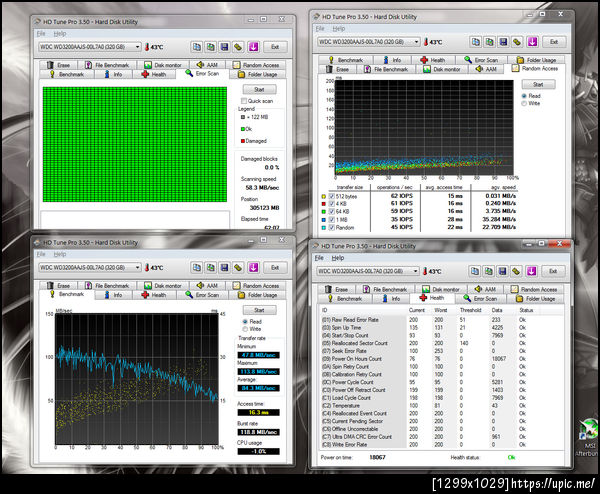Click screenshot copy icon in Random Access window
Image resolution: width=600 pixels, height=494 pixels.
pyautogui.click(x=489, y=42)
